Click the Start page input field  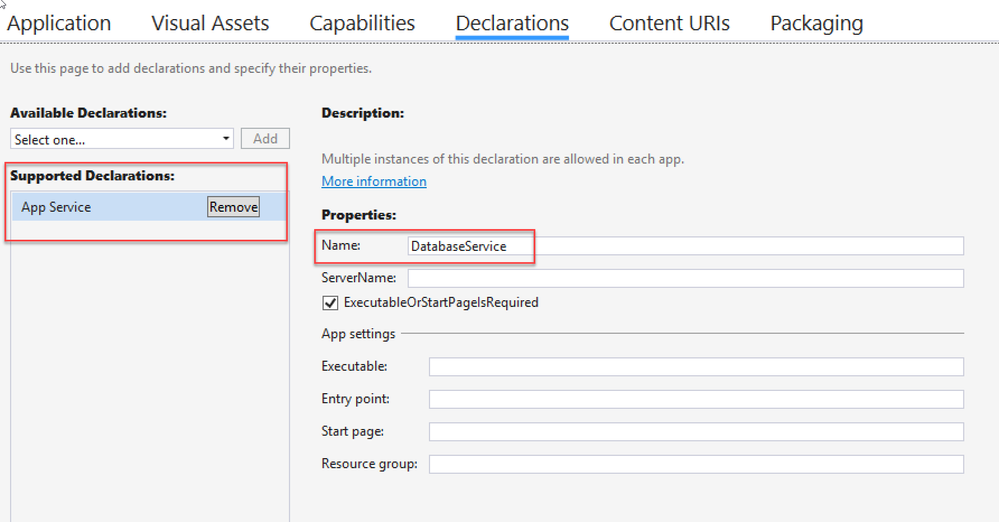click(696, 432)
